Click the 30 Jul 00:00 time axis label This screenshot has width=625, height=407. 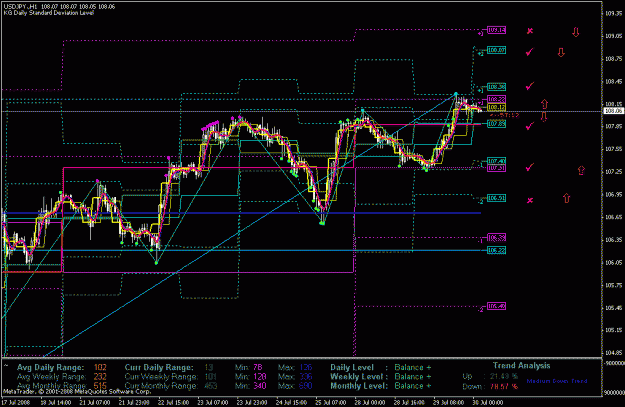[488, 402]
